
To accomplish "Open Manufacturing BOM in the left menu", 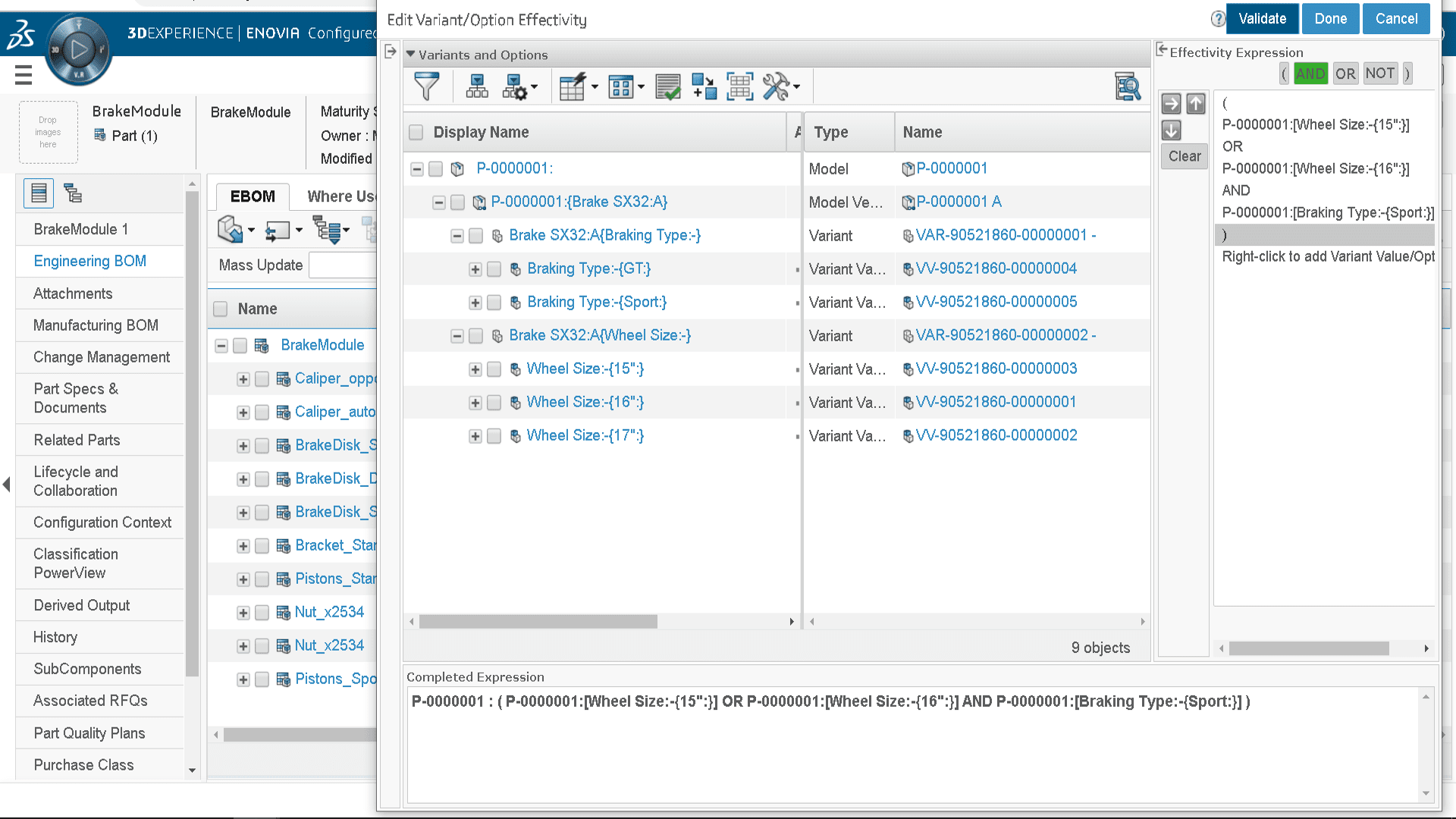I will [96, 325].
